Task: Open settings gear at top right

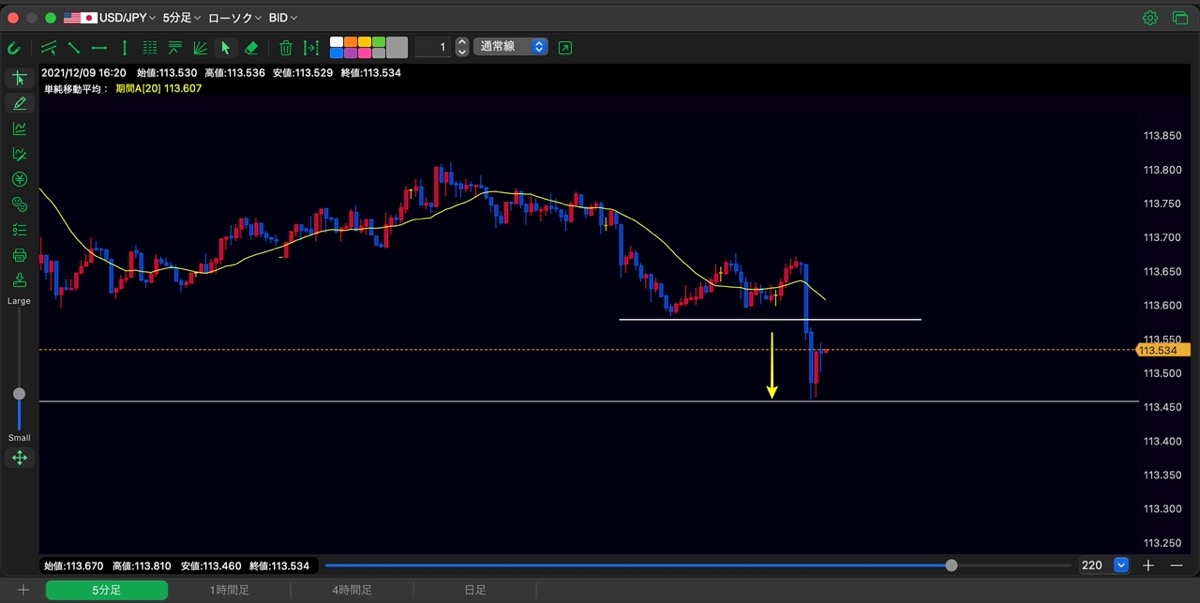Action: (1150, 18)
